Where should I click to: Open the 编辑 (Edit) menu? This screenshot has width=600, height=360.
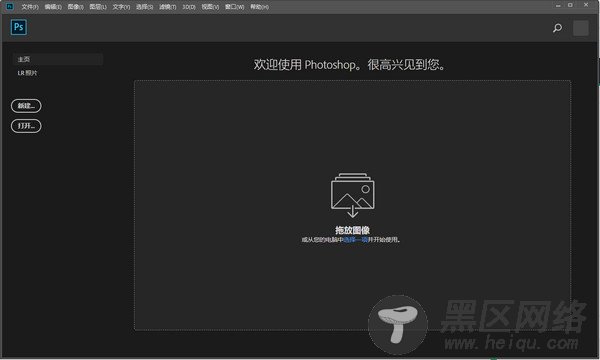(x=53, y=7)
